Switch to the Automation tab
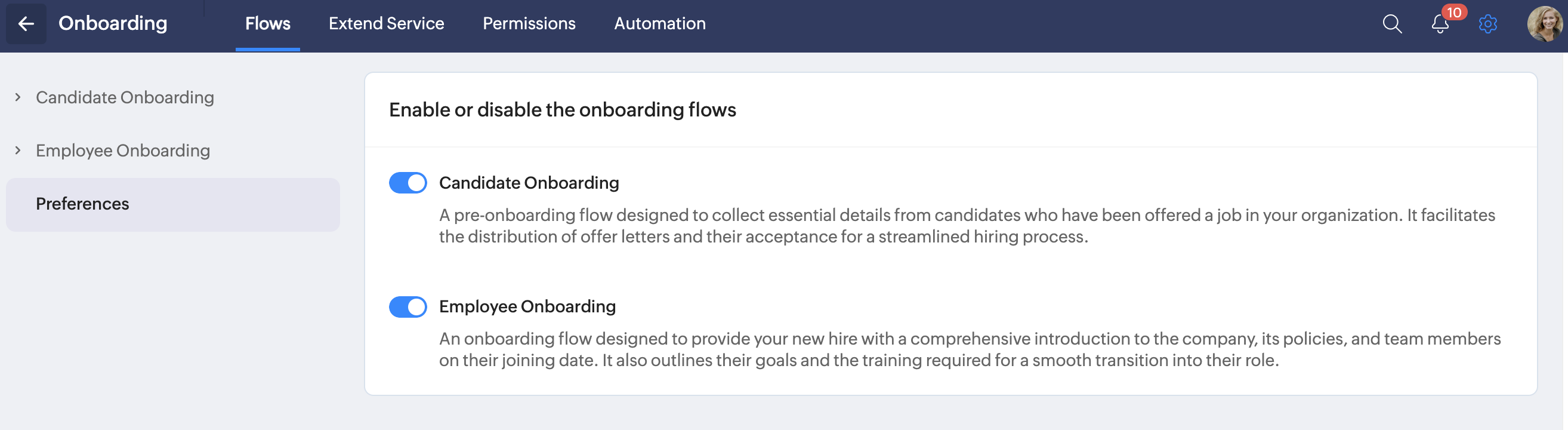Screen dimensions: 1568x430 [x=659, y=24]
